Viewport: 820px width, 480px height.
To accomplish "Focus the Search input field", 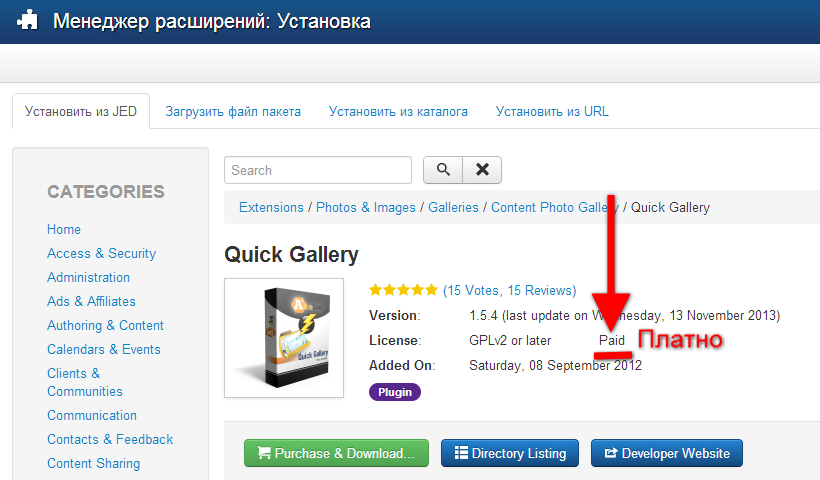I will pos(318,170).
